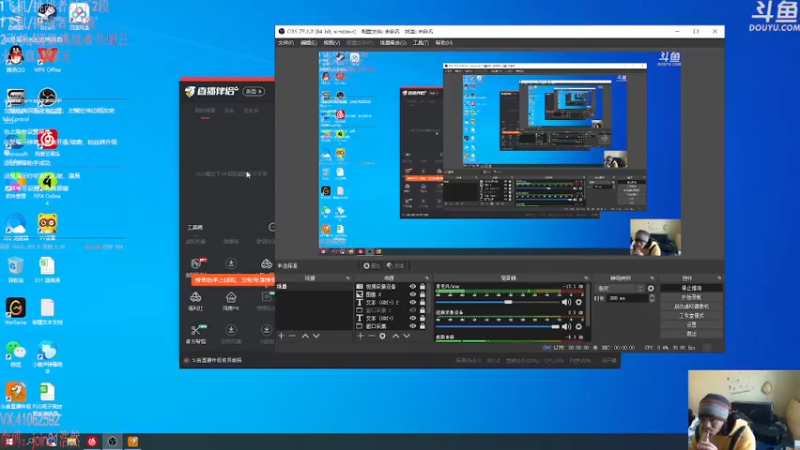Collapse toolbox section in 直播伴侣 window
This screenshot has height=450, width=800.
(x=271, y=227)
